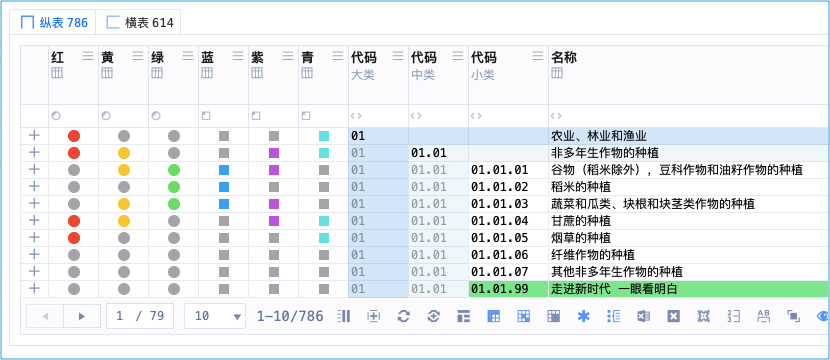Image resolution: width=830 pixels, height=360 pixels.
Task: Click the page number field 1 / 79
Action: tap(140, 316)
